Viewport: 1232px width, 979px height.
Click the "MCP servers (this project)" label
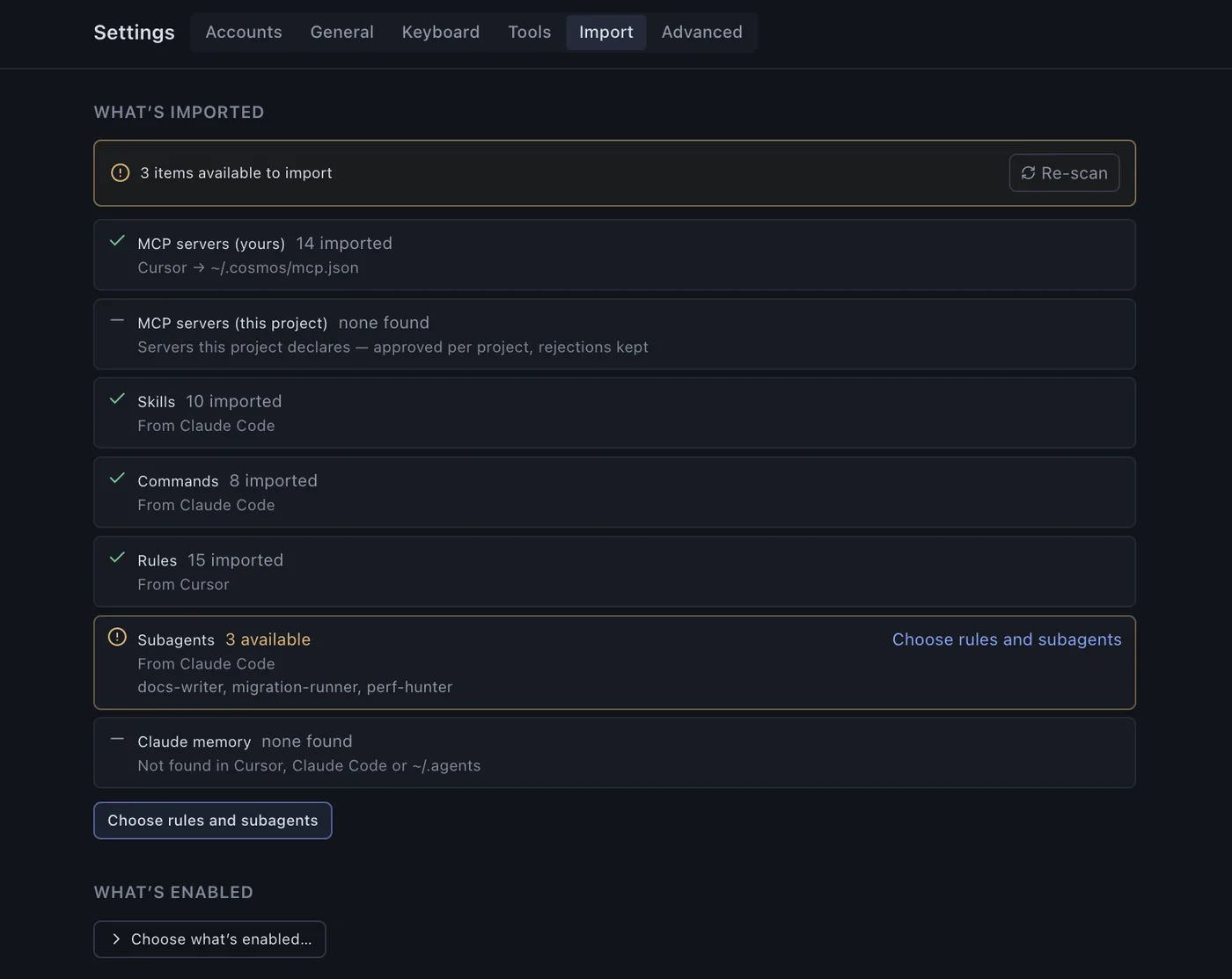[232, 324]
